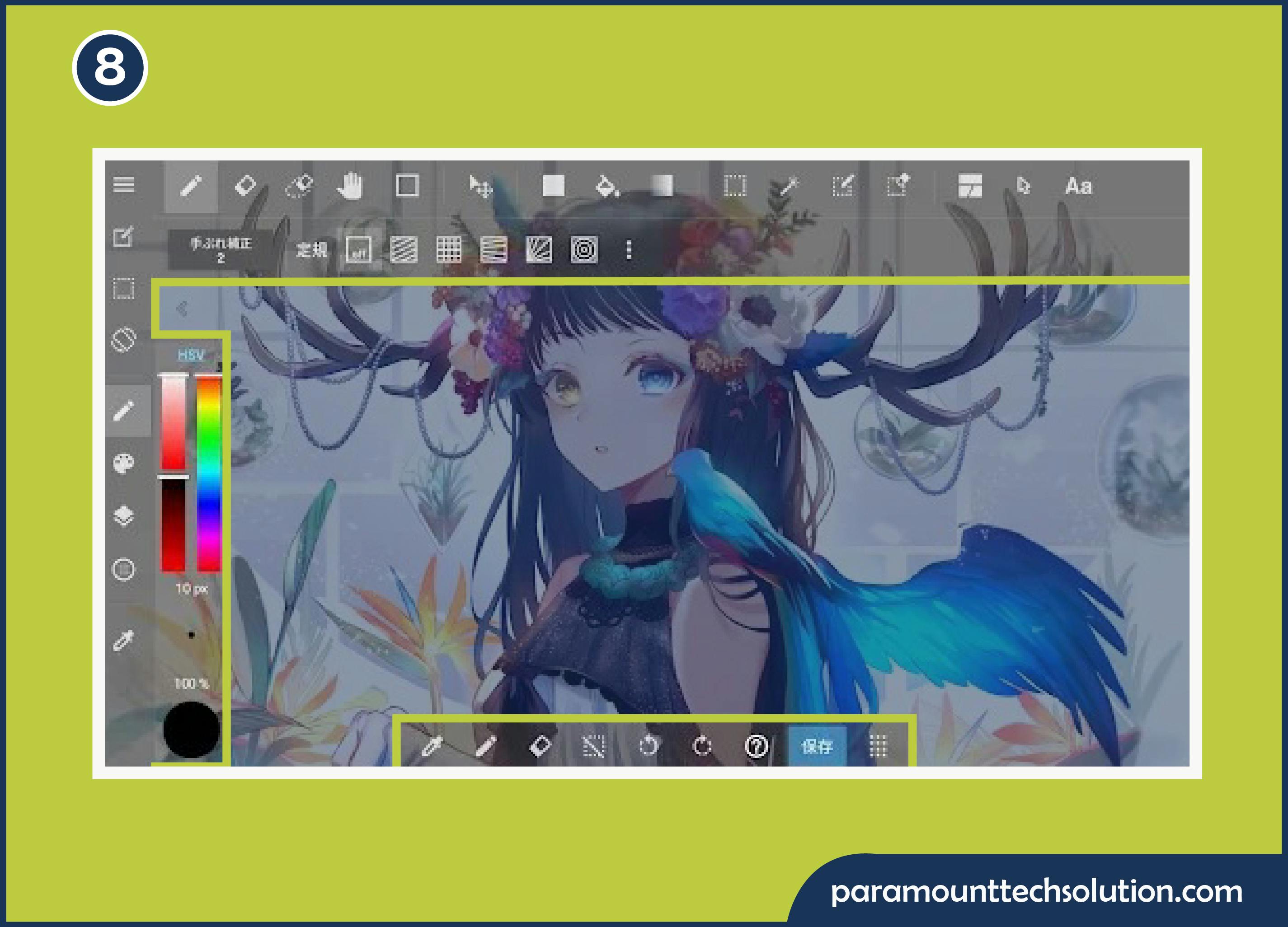Image resolution: width=1288 pixels, height=927 pixels.
Task: Click the rotate canvas sidebar icon
Action: 124,340
